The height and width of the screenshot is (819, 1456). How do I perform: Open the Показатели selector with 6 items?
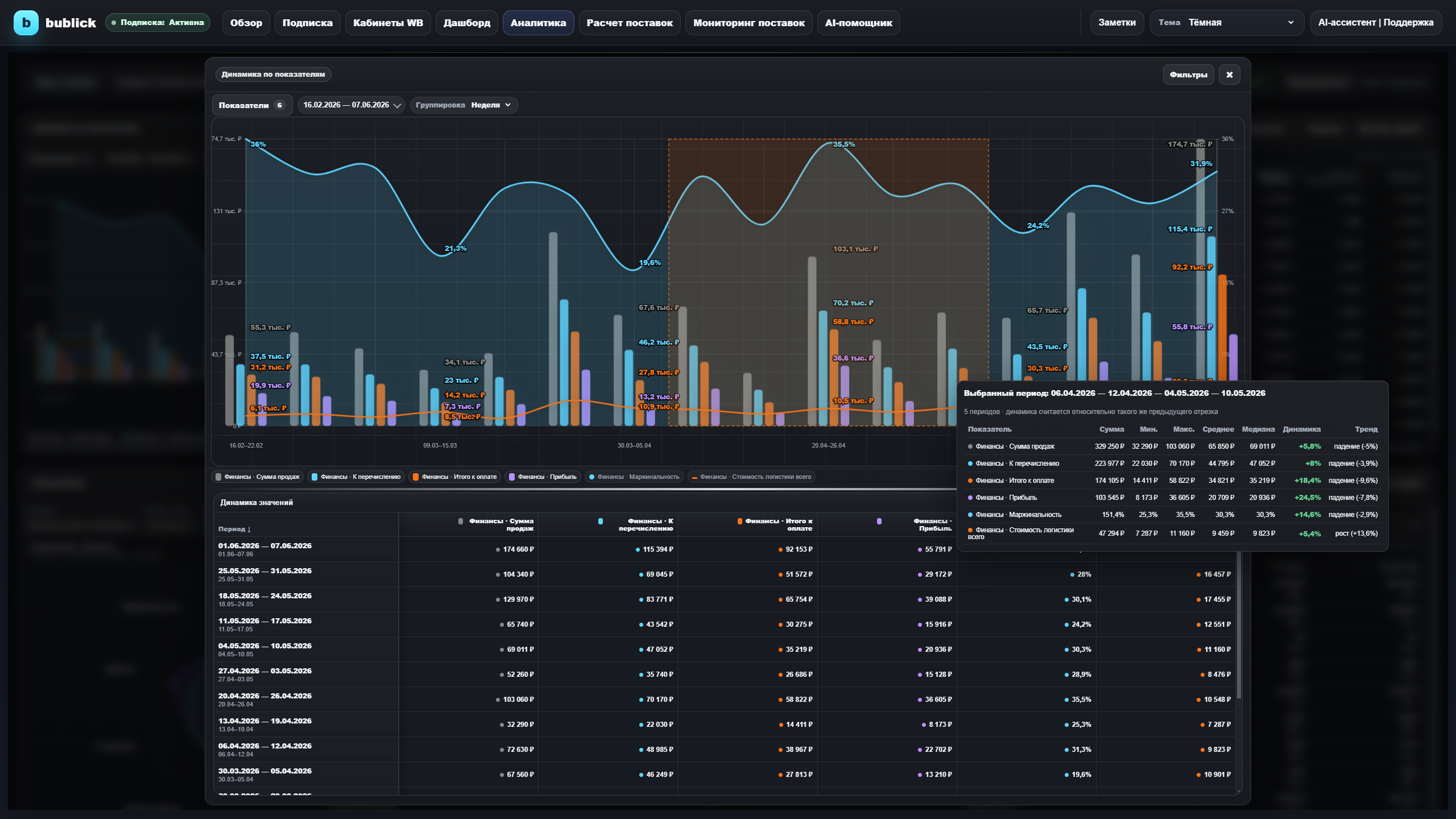pos(251,105)
